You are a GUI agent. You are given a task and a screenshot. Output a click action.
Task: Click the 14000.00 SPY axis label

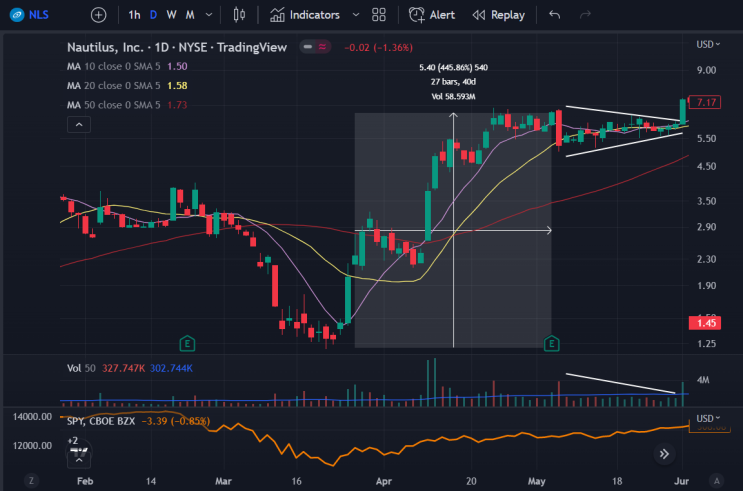coord(32,417)
